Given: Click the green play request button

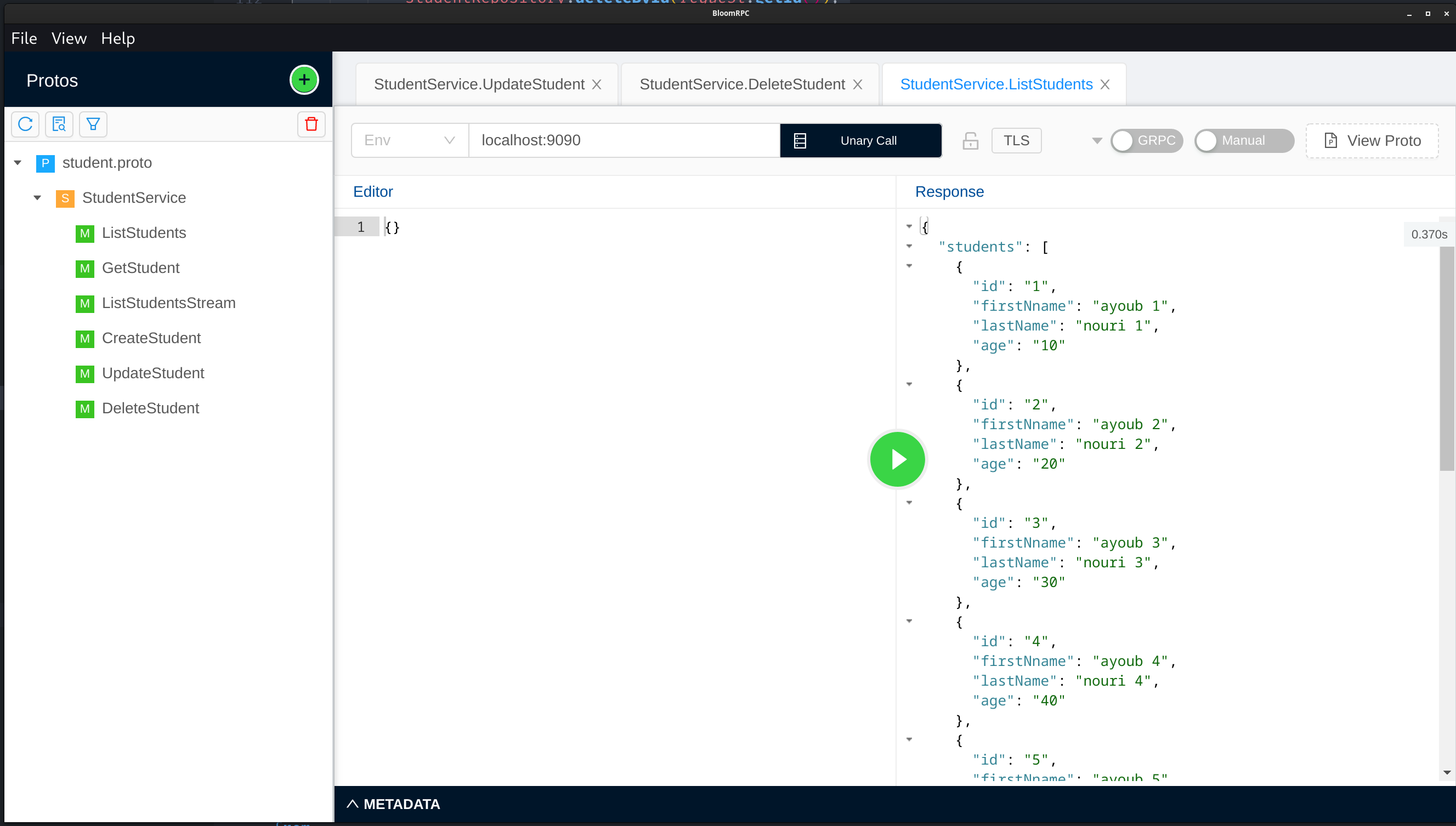Looking at the screenshot, I should [897, 459].
